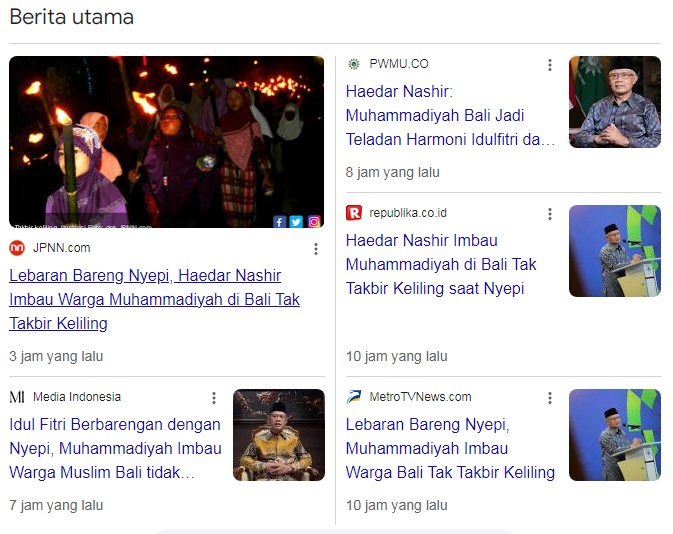Click the 'MetroTVNews.com' source name
Viewport: 673px width, 534px height.
pyautogui.click(x=420, y=397)
